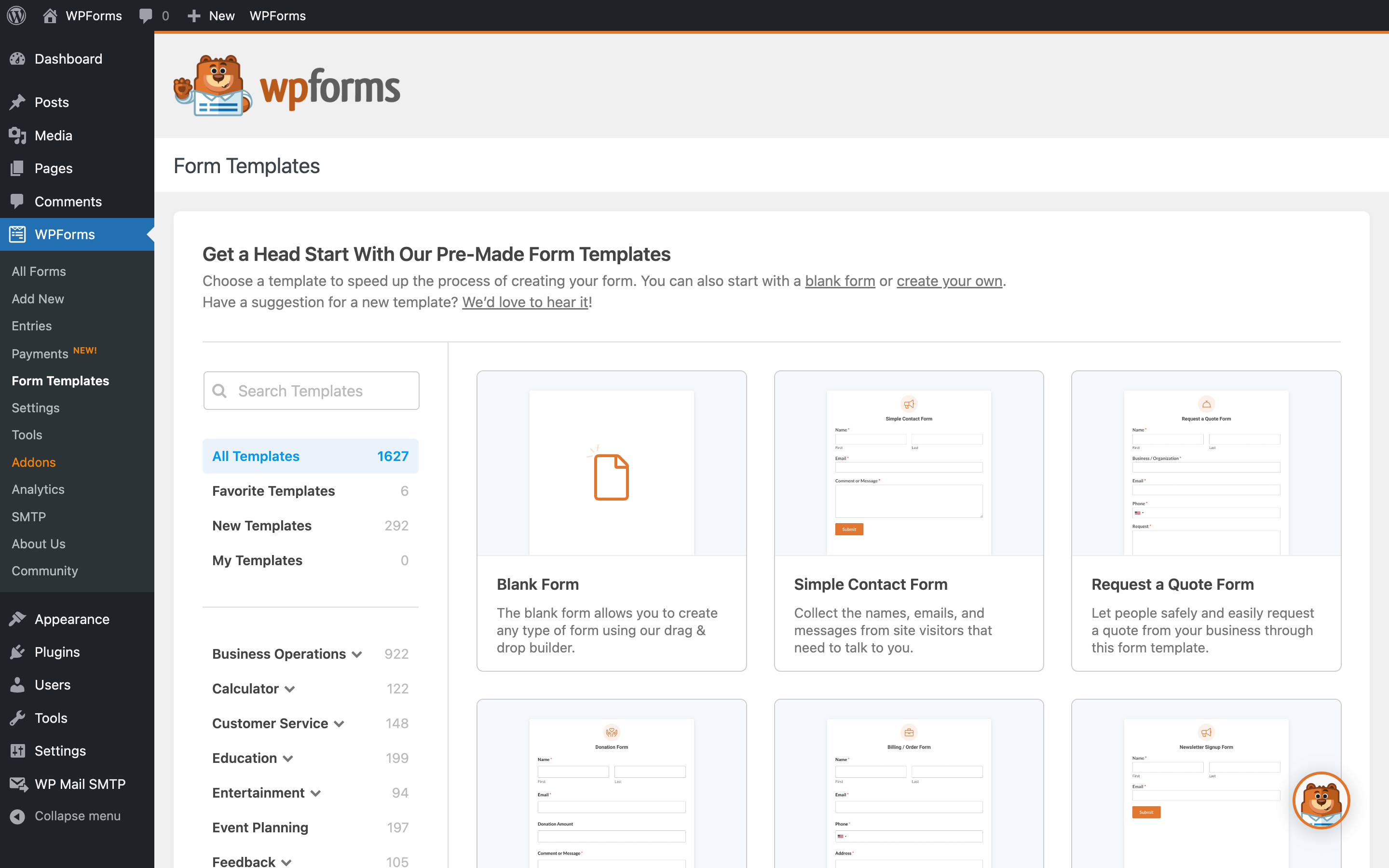Click the WP Mail SMTP sidebar icon
The image size is (1389, 868).
pyautogui.click(x=18, y=784)
